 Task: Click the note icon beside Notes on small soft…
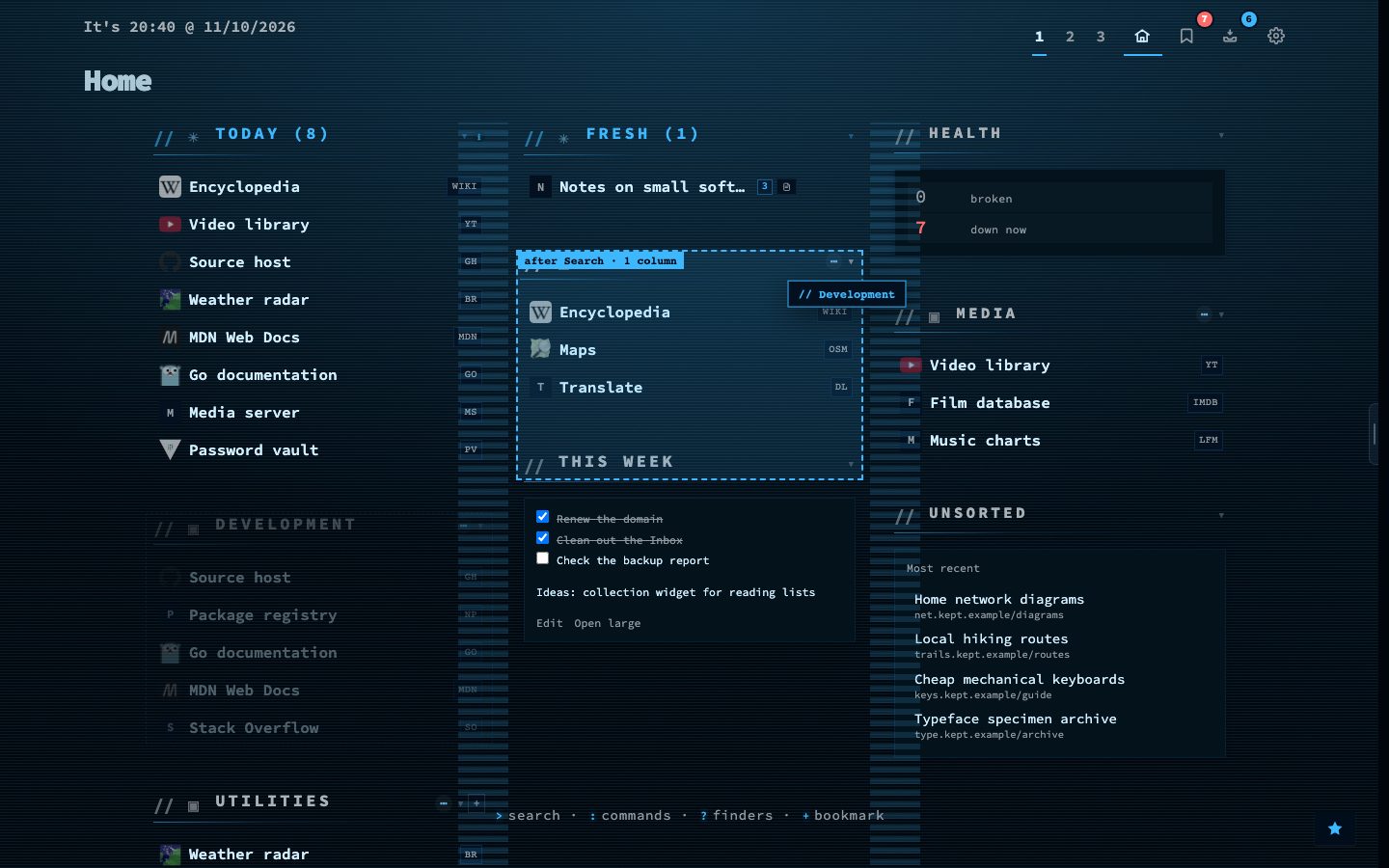[787, 187]
